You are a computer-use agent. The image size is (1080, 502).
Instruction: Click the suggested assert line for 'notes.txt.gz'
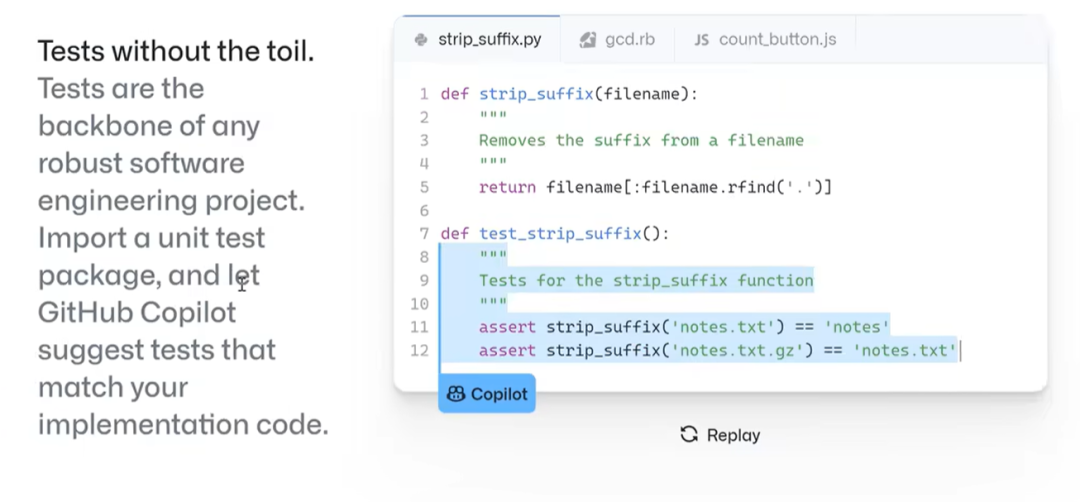tap(718, 350)
